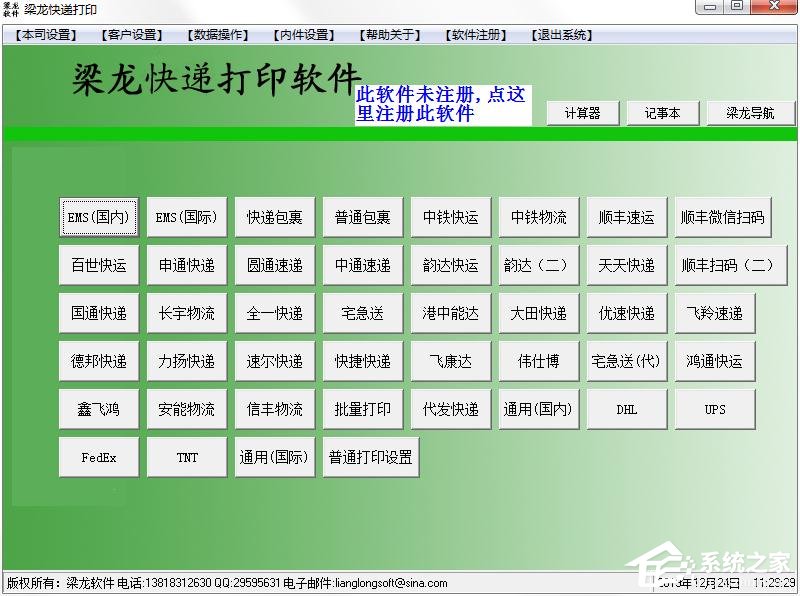The height and width of the screenshot is (596, 800).
Task: Choose 申通快递 courier
Action: point(187,265)
